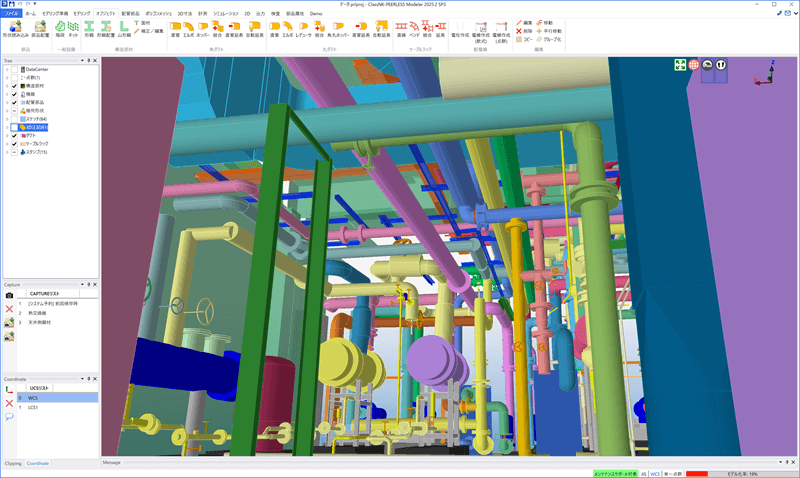Screen dimensions: 800x478
Task: Expand the ケーブルラック tree node
Action: coord(6,143)
